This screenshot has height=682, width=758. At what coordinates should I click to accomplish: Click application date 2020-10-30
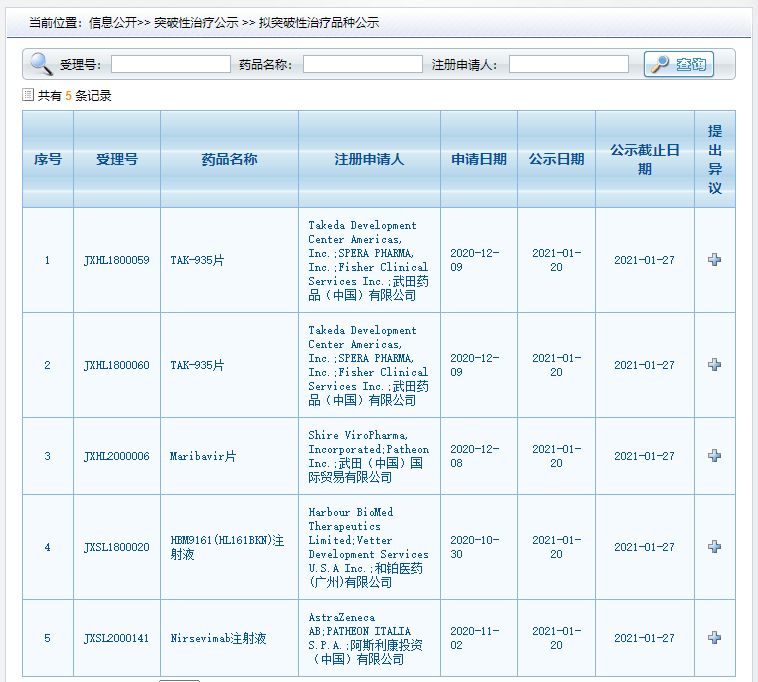tap(475, 547)
